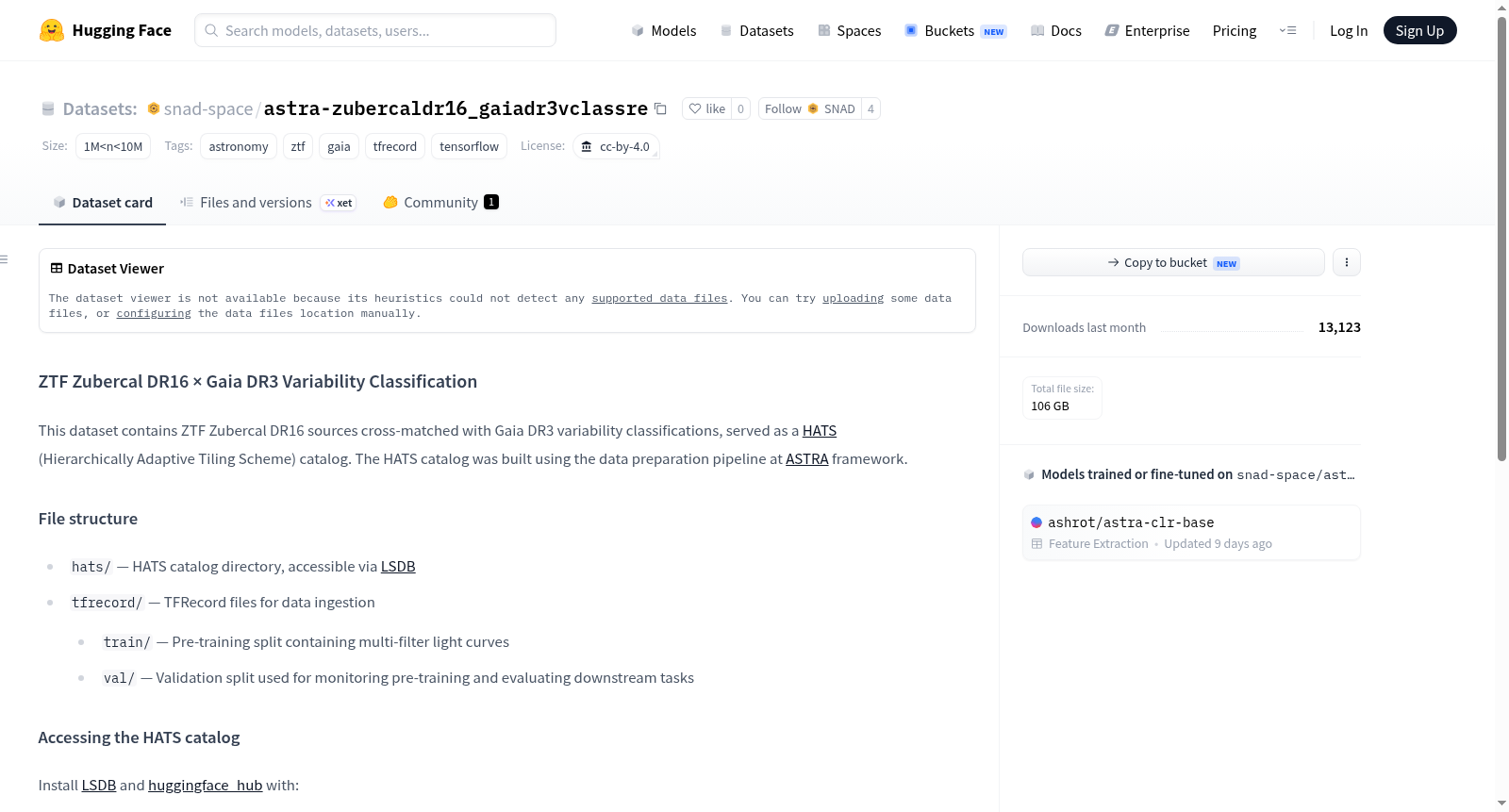Open the supported data files link
Image resolution: width=1509 pixels, height=812 pixels.
point(659,298)
